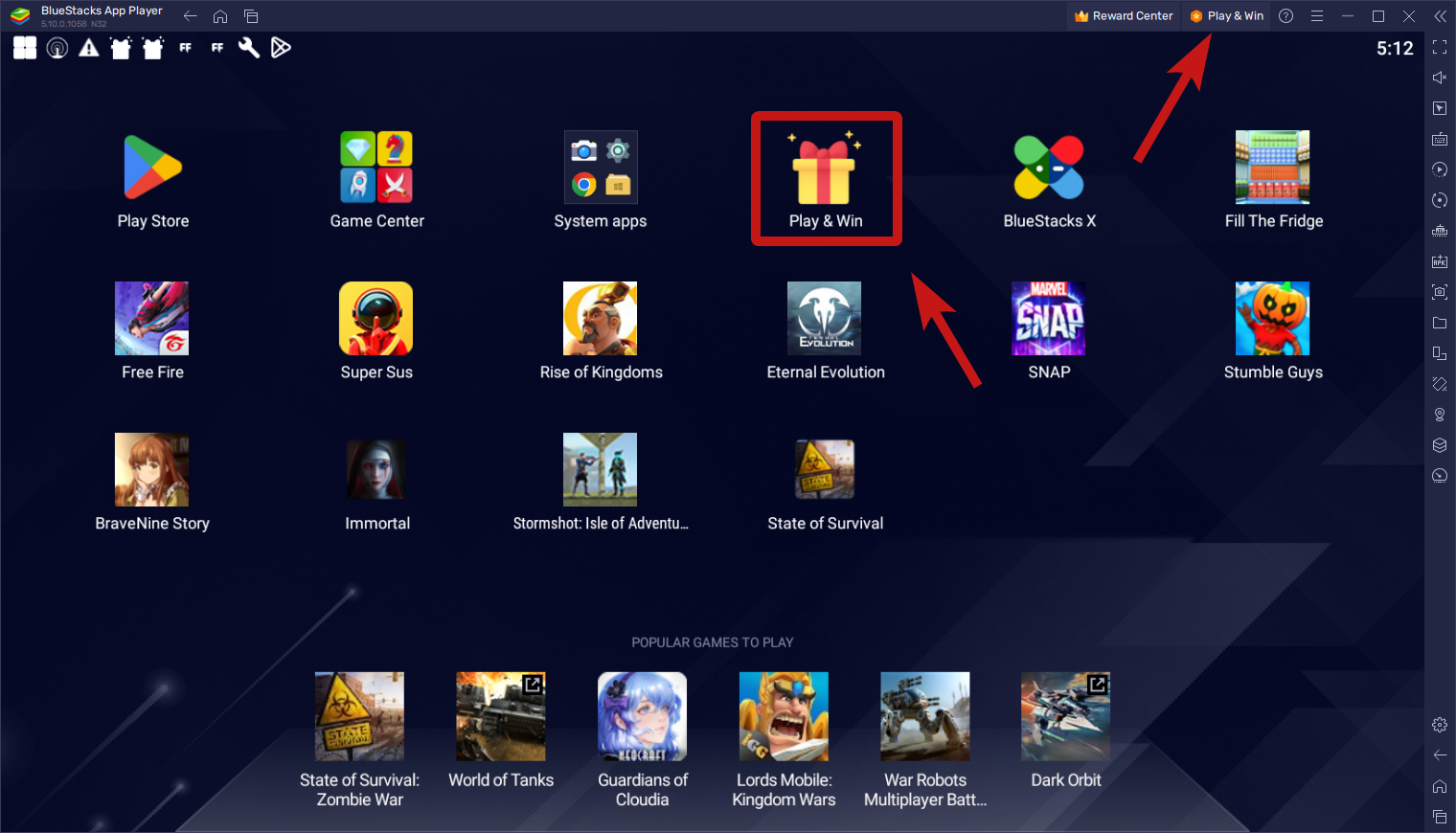Open the hamburger menu in title bar
Viewport: 1456px width, 833px height.
[1317, 16]
